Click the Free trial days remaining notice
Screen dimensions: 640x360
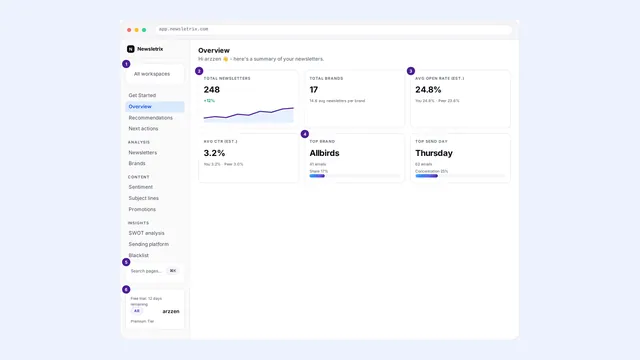(x=146, y=301)
